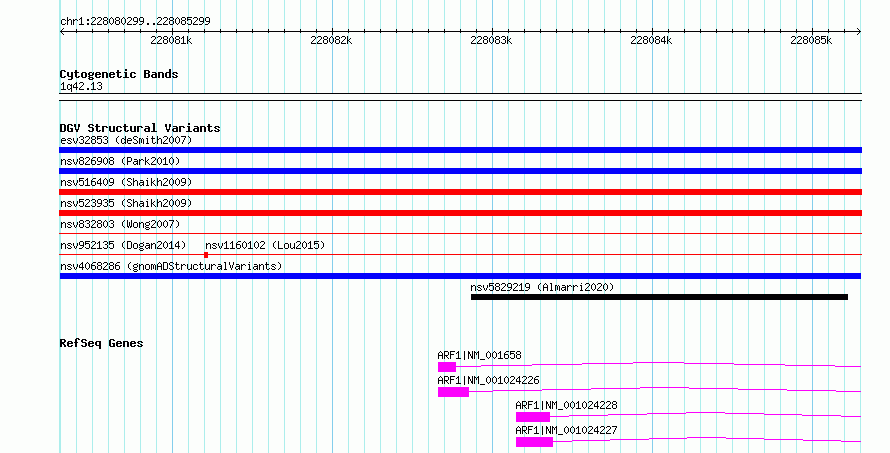Click the ARF1|NM_001024228 transcript label
Viewport: 890px width, 453px height.
point(566,405)
